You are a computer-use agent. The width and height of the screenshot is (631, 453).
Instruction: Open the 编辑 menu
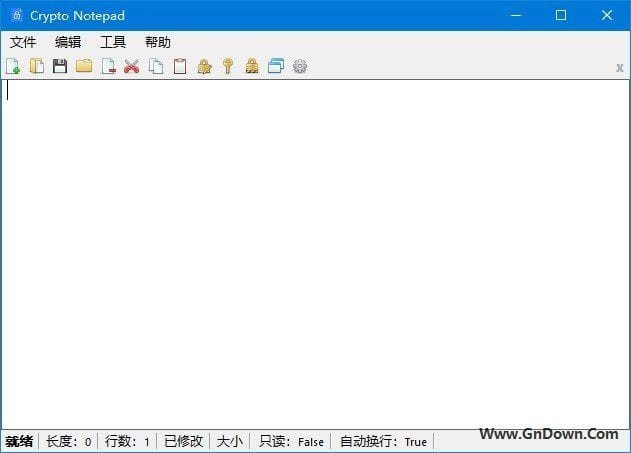pos(68,42)
